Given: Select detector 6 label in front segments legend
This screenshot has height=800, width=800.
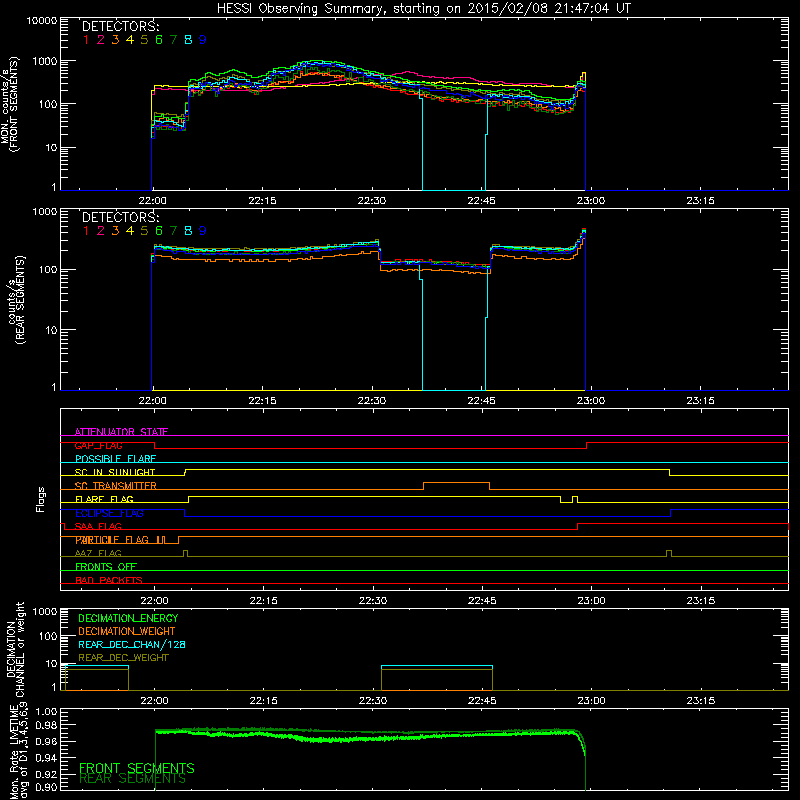Looking at the screenshot, I should point(159,40).
